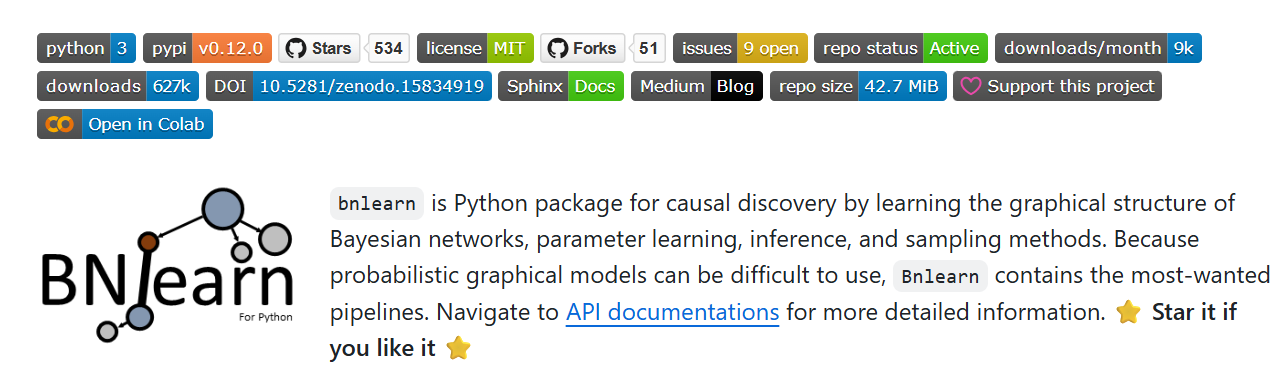This screenshot has height=379, width=1282.
Task: Click the heart icon on Support this project
Action: pos(970,86)
